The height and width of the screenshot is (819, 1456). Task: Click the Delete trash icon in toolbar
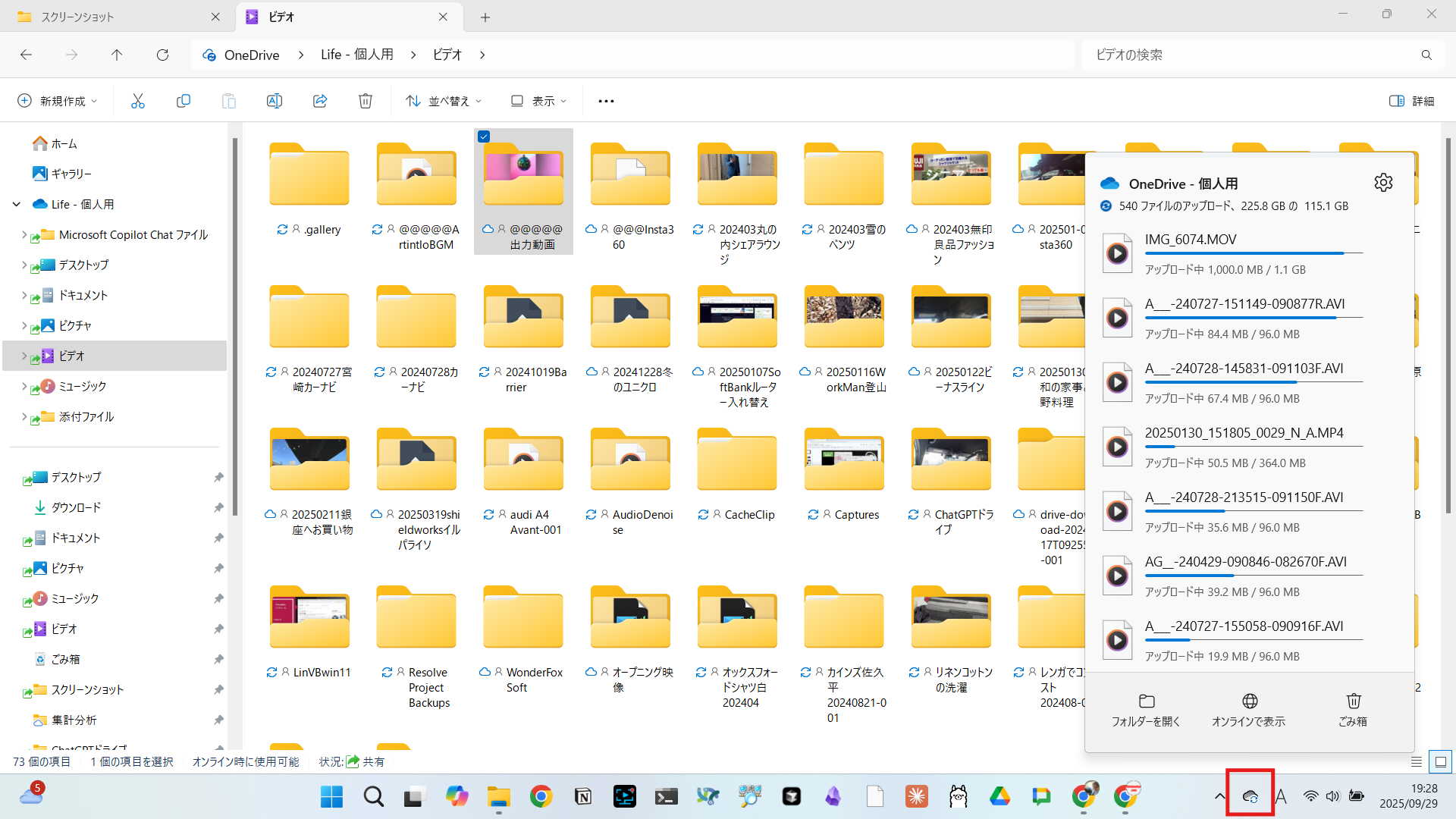point(366,101)
